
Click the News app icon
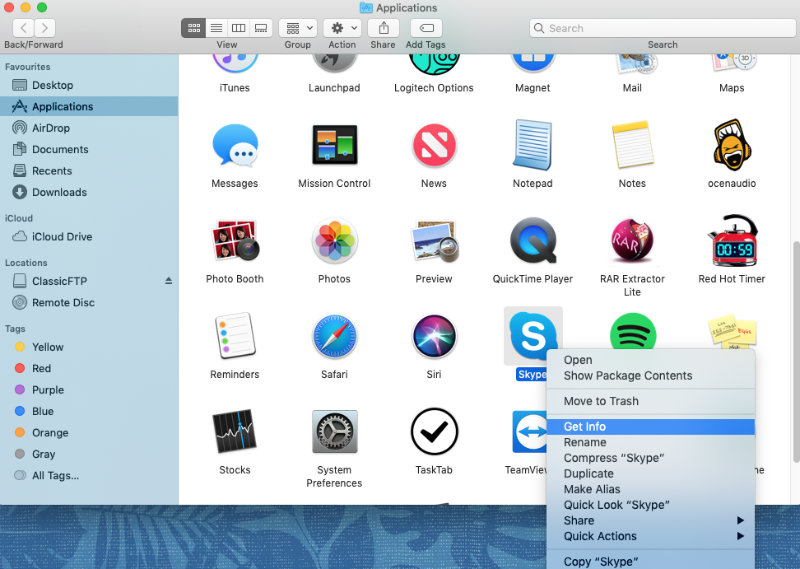pos(434,145)
